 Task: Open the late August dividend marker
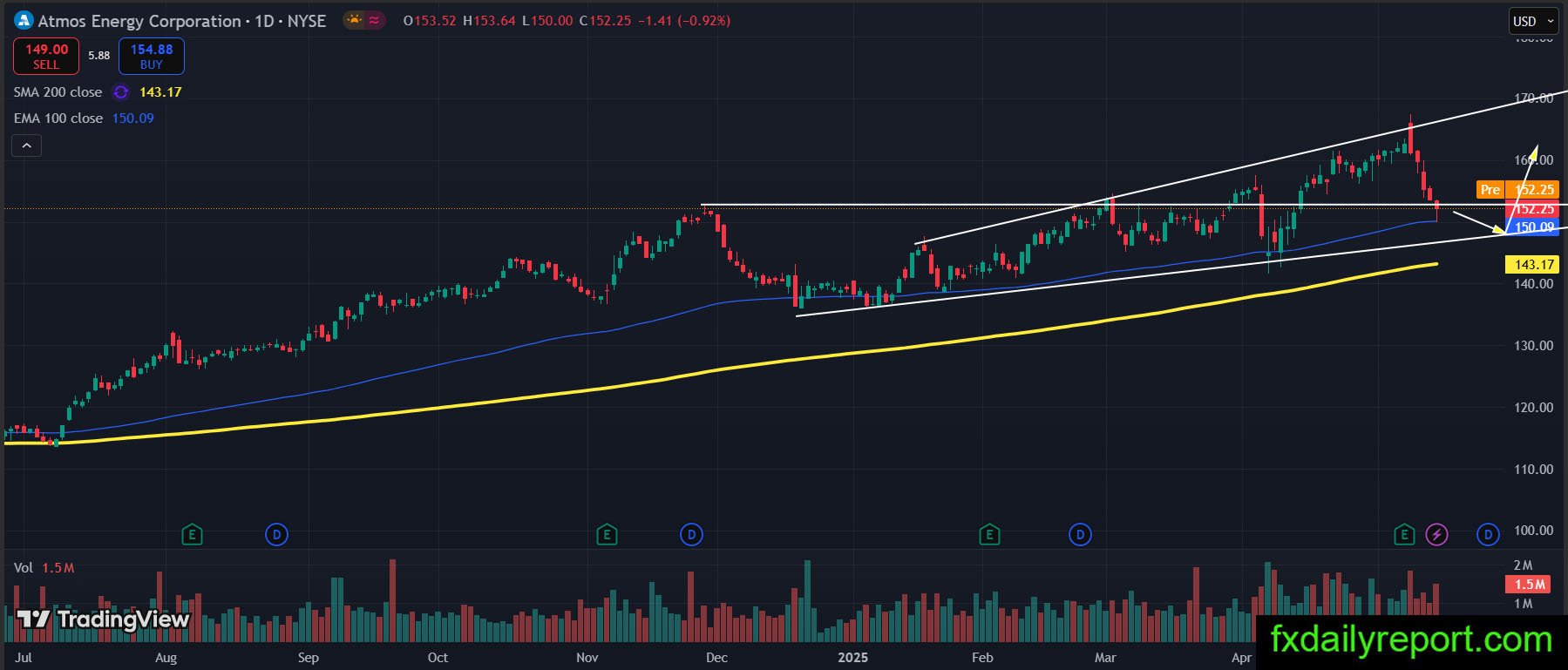click(x=276, y=534)
